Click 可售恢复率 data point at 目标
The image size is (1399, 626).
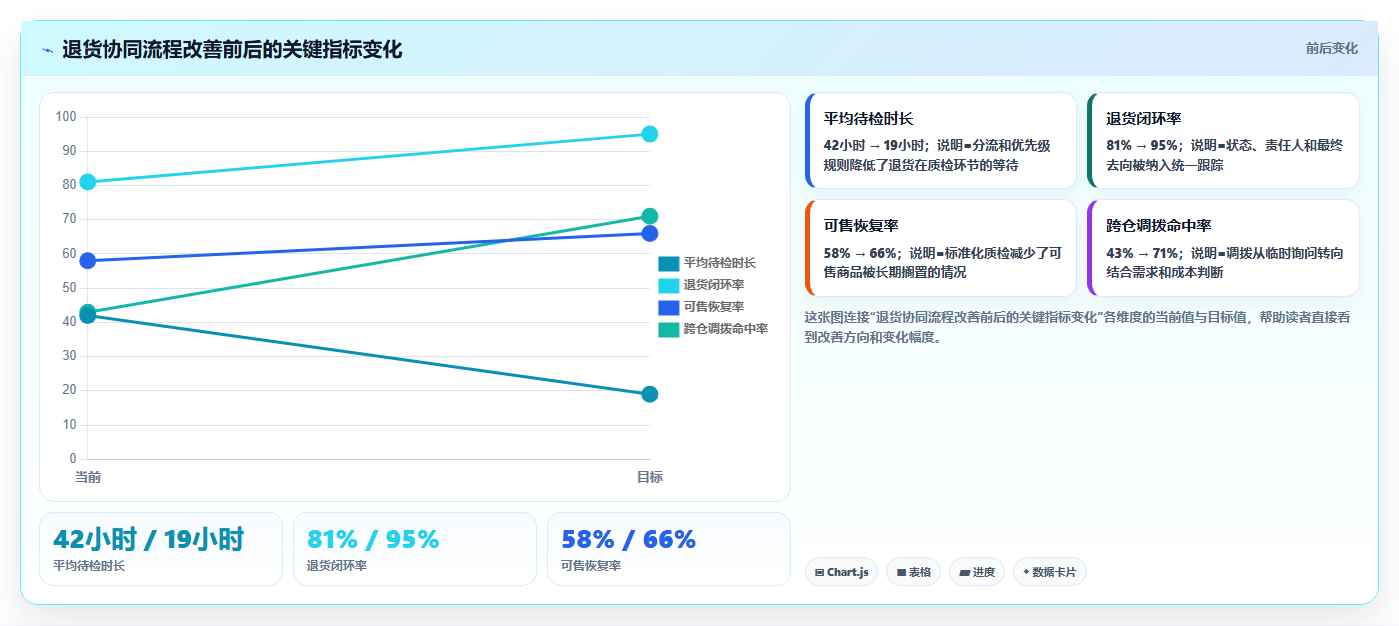[649, 233]
